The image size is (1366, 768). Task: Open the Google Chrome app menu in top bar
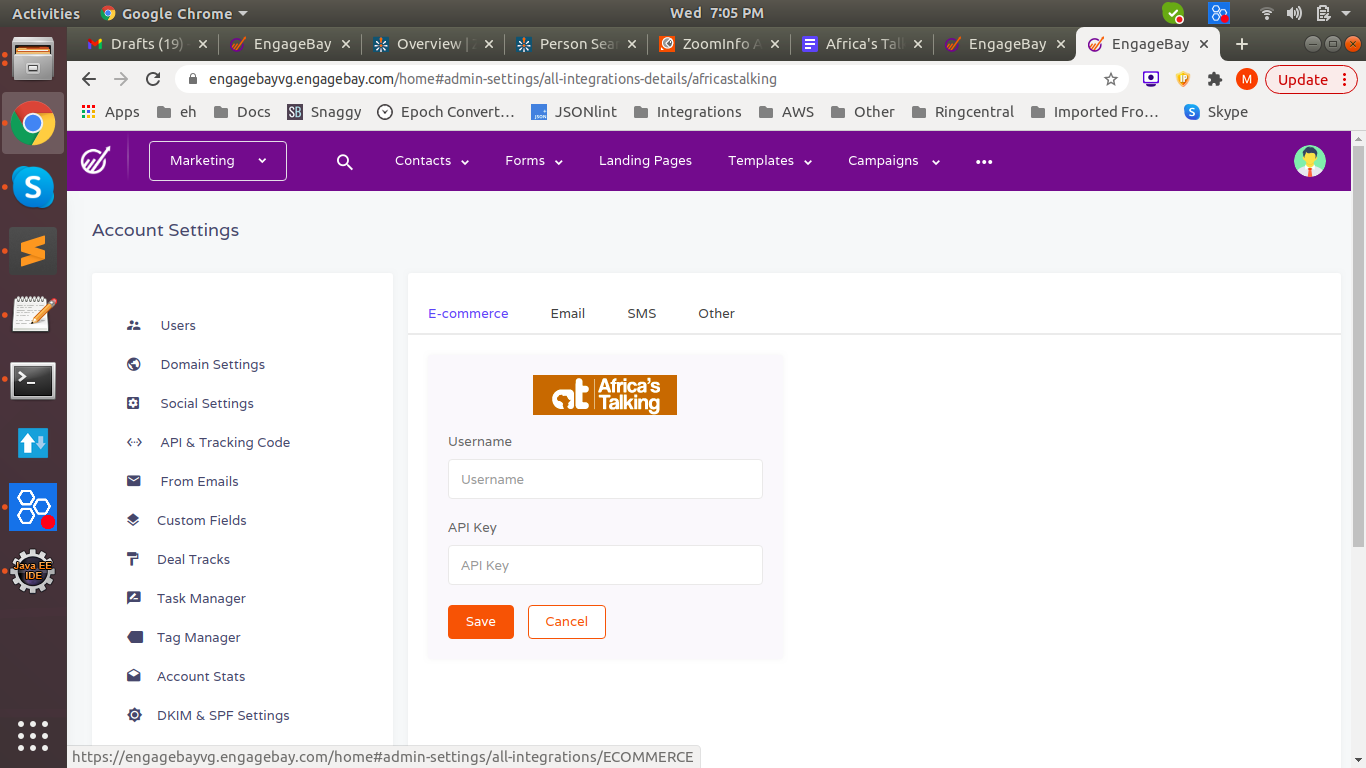[174, 13]
